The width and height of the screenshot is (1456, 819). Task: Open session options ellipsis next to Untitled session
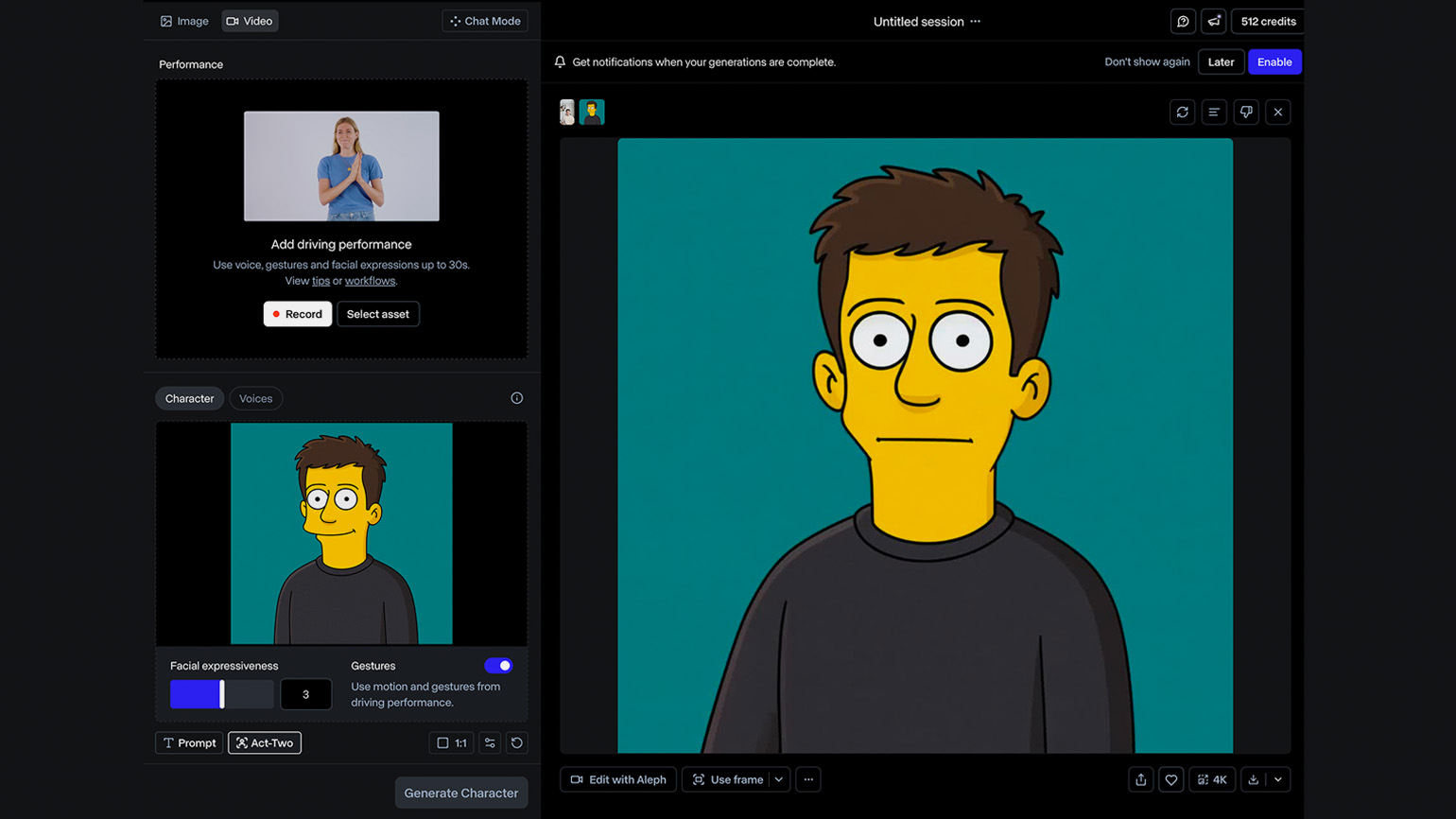pyautogui.click(x=976, y=22)
